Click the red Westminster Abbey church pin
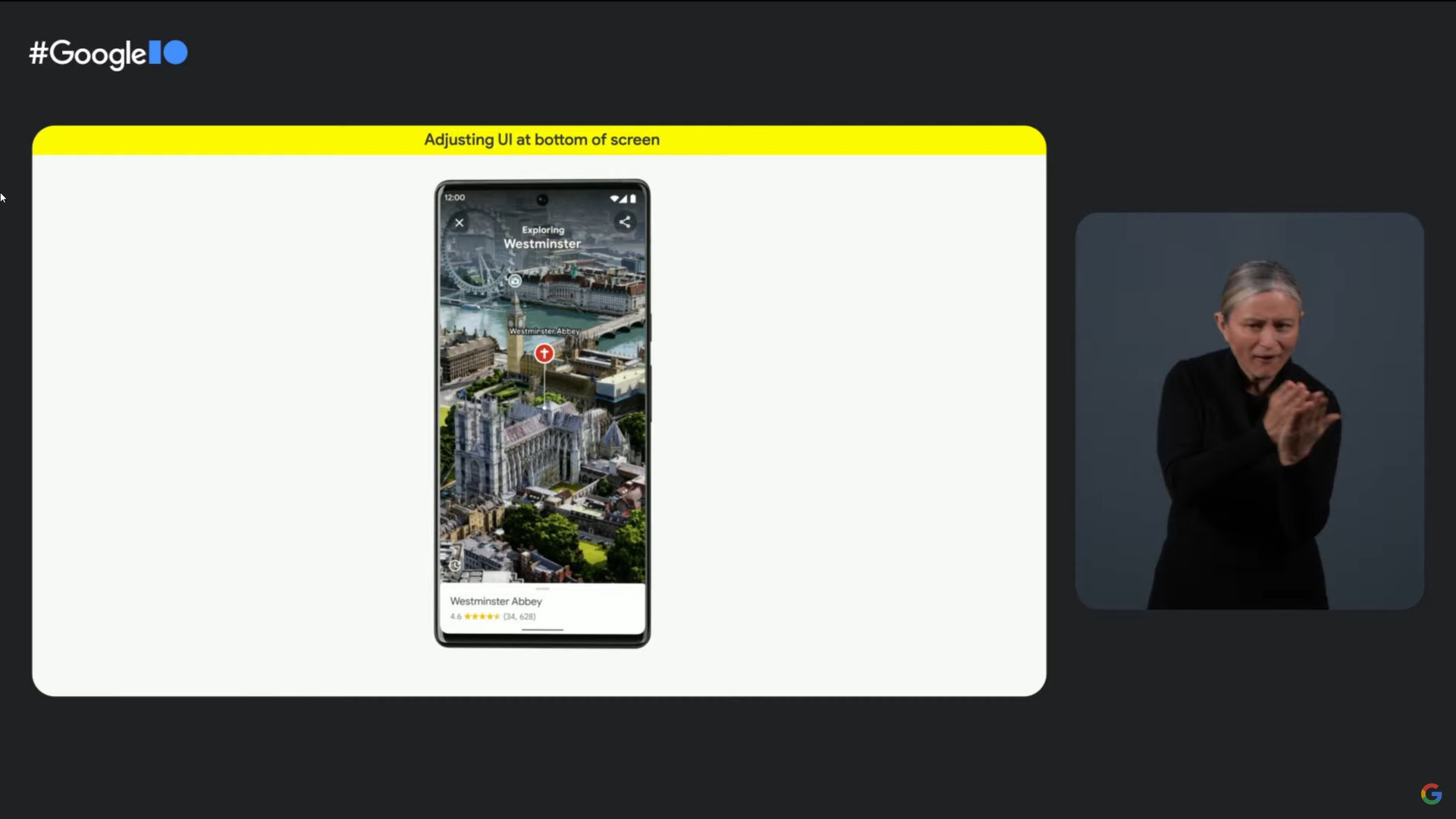1456x819 pixels. click(x=544, y=353)
